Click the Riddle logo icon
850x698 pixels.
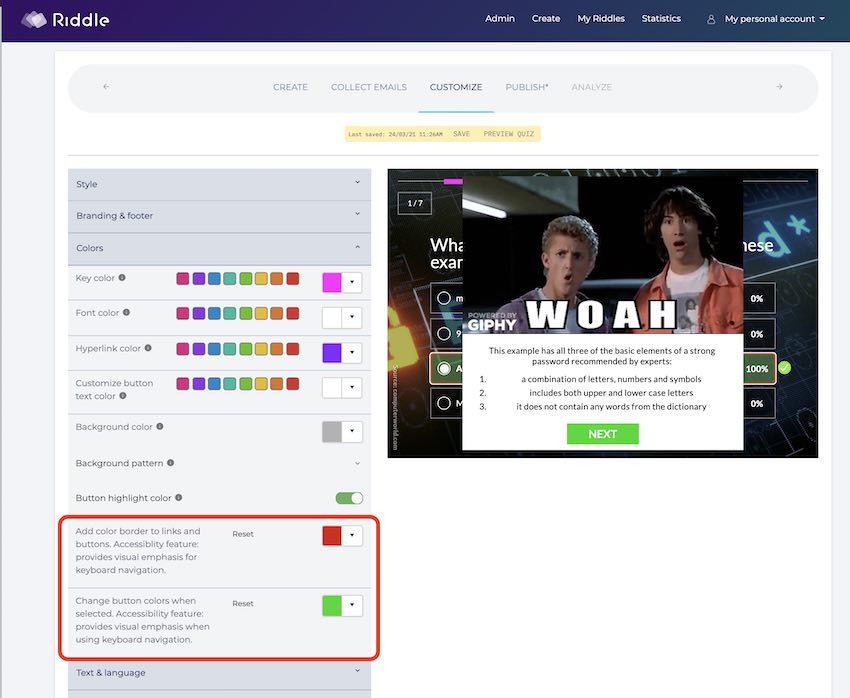[x=34, y=20]
